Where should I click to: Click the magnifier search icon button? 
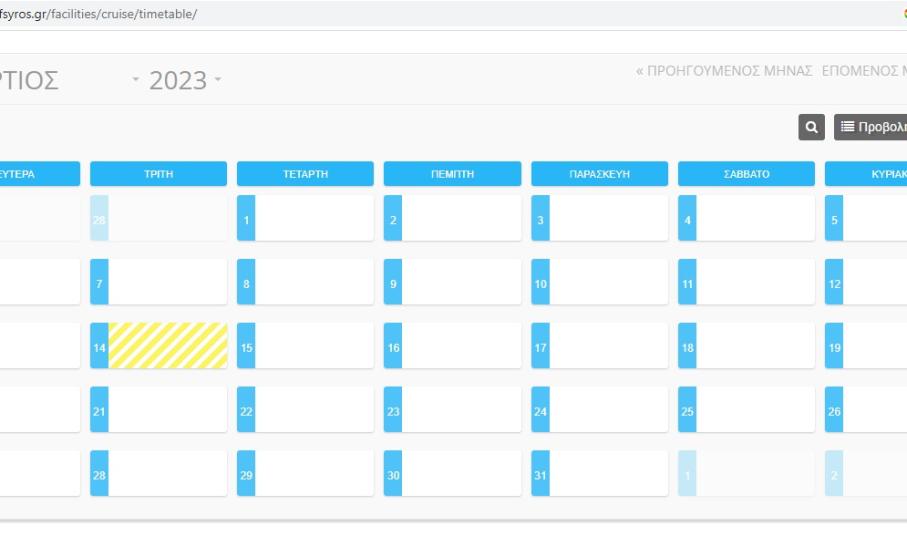pos(811,127)
